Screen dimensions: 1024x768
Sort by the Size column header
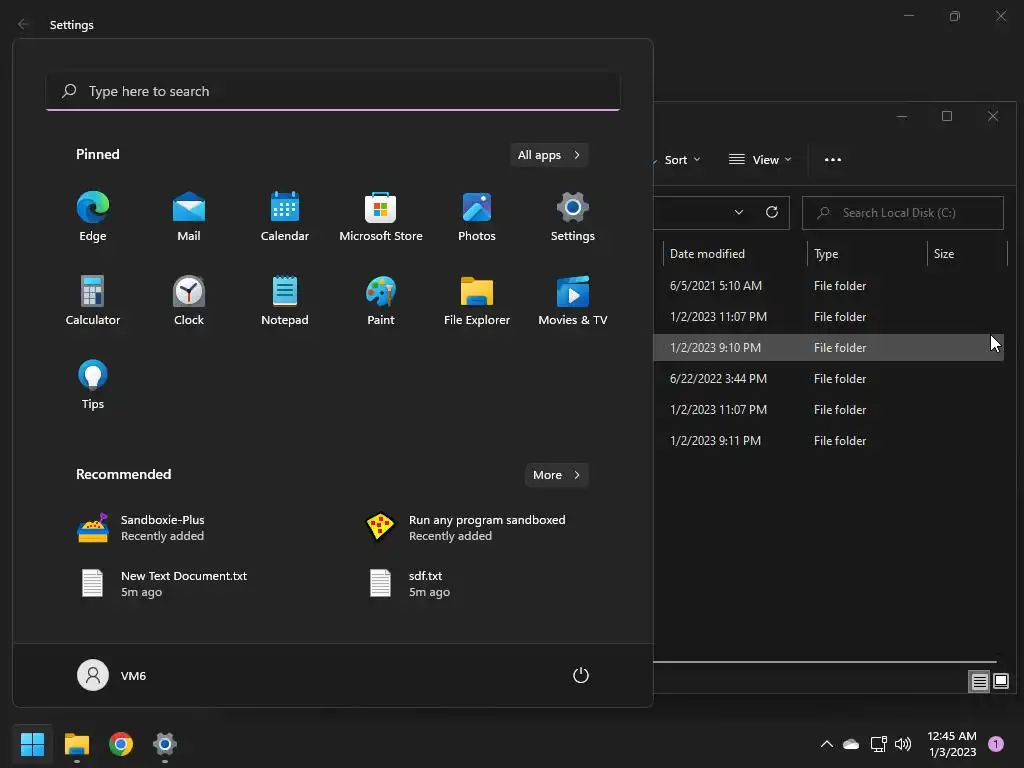(967, 254)
